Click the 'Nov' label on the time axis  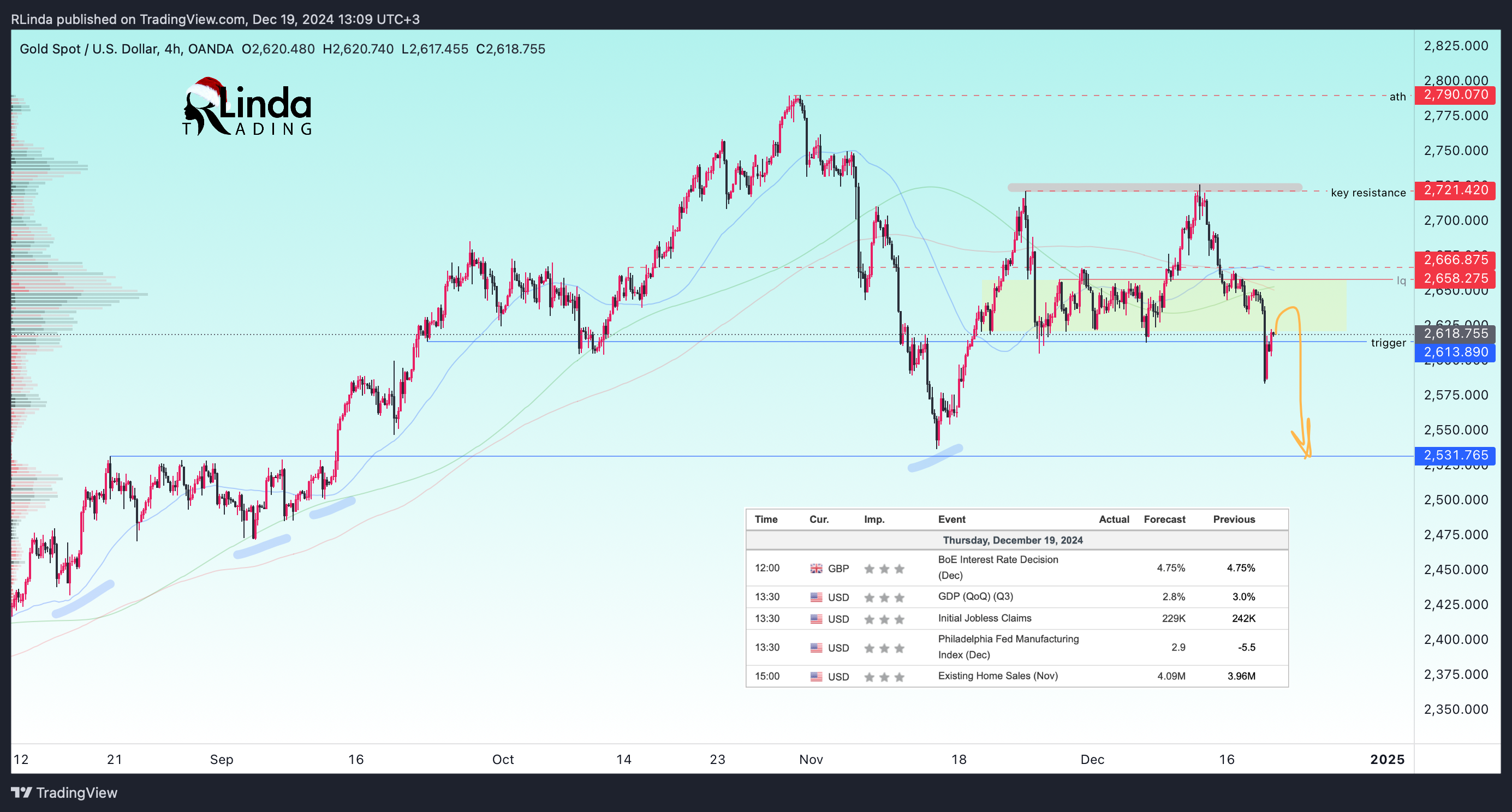point(811,759)
